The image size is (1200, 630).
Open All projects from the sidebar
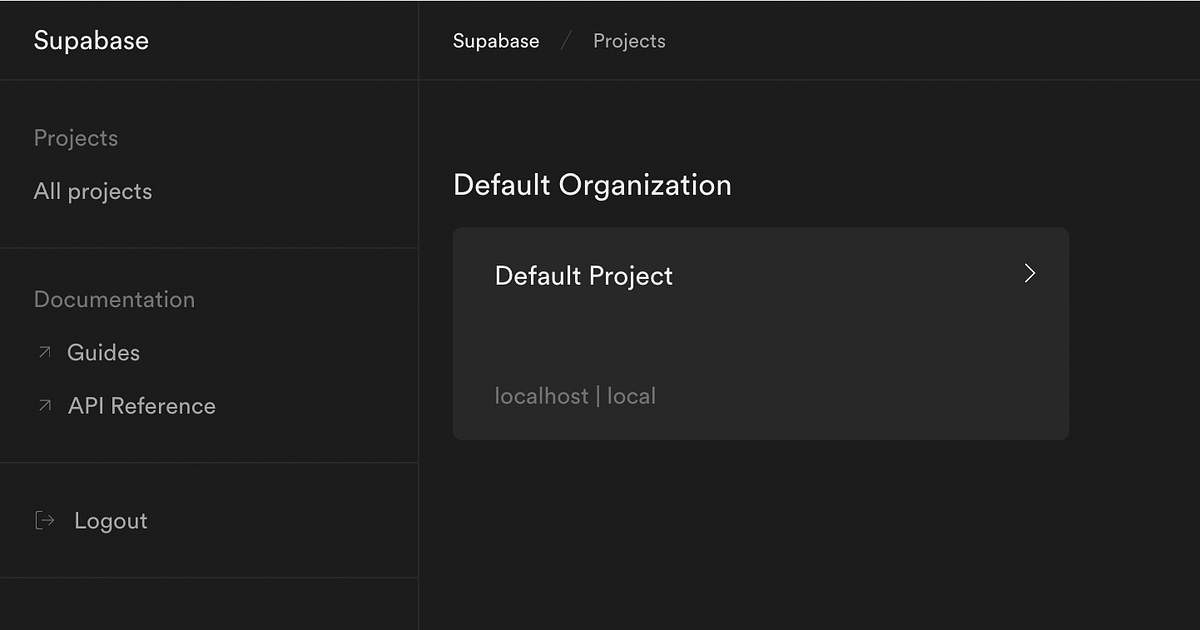tap(93, 191)
